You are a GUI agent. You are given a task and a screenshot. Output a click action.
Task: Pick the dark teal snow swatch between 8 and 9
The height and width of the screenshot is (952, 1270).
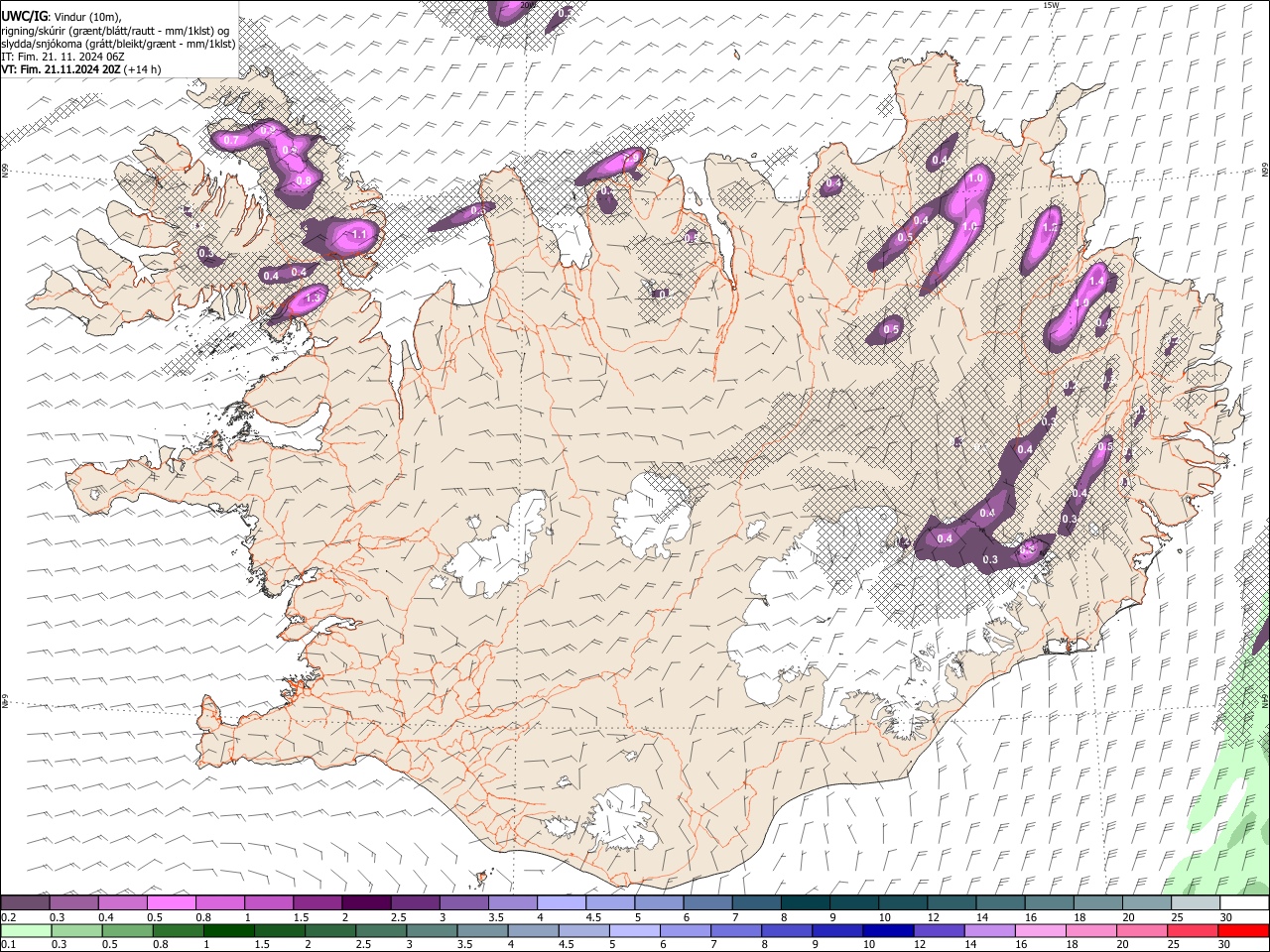click(x=805, y=903)
